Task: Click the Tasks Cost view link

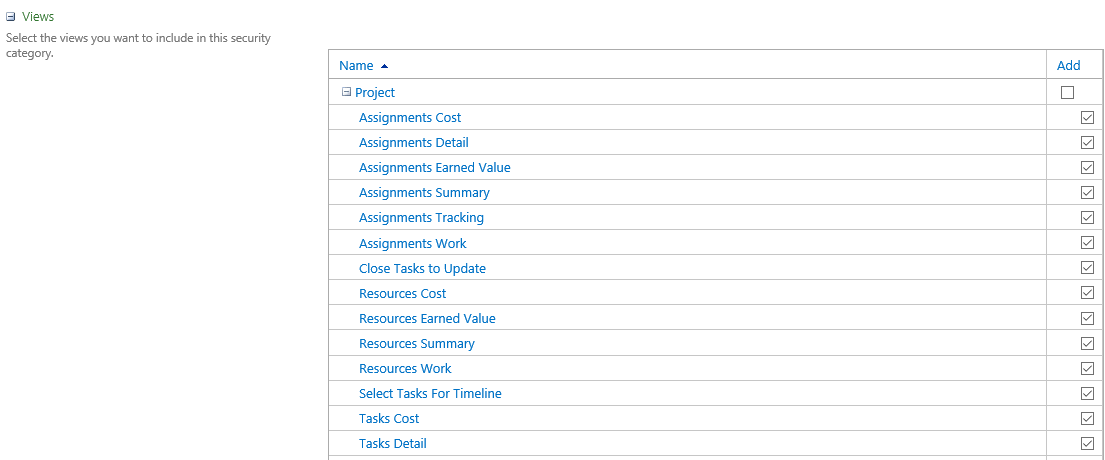Action: 389,418
